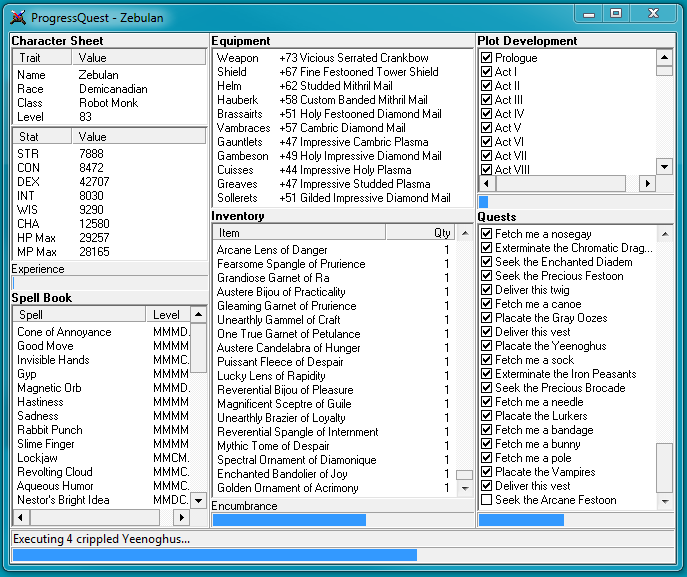Toggle the Placate the Vampires checkbox
The height and width of the screenshot is (577, 687).
click(x=486, y=471)
